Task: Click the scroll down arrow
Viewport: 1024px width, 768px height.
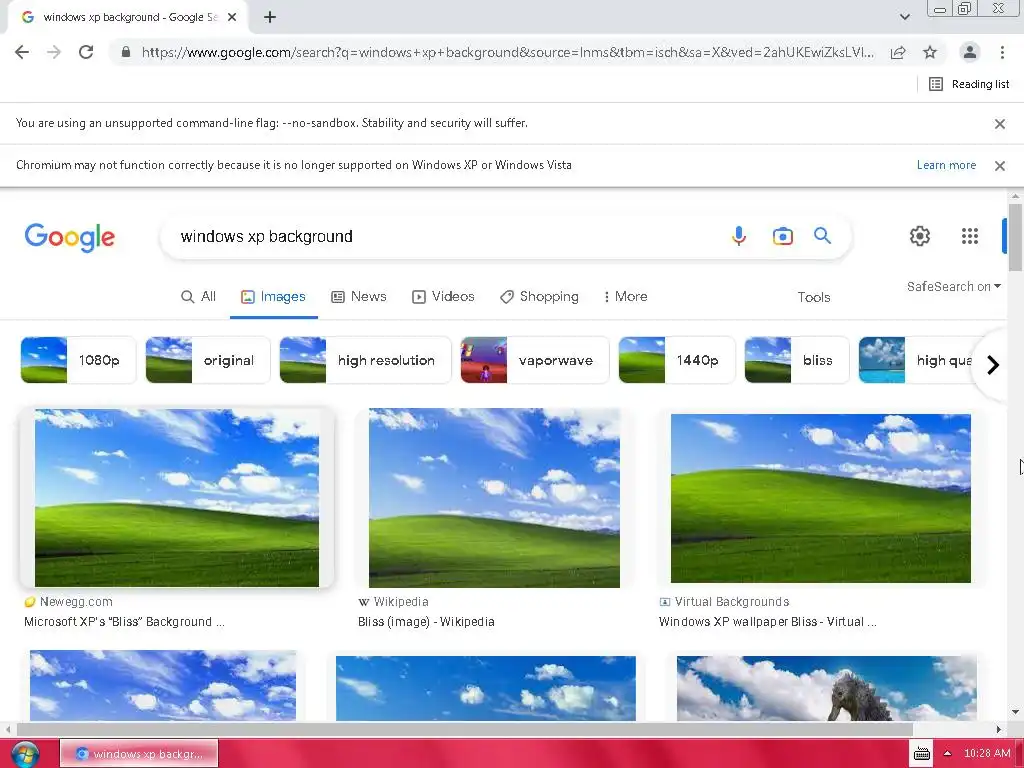Action: [x=1015, y=712]
